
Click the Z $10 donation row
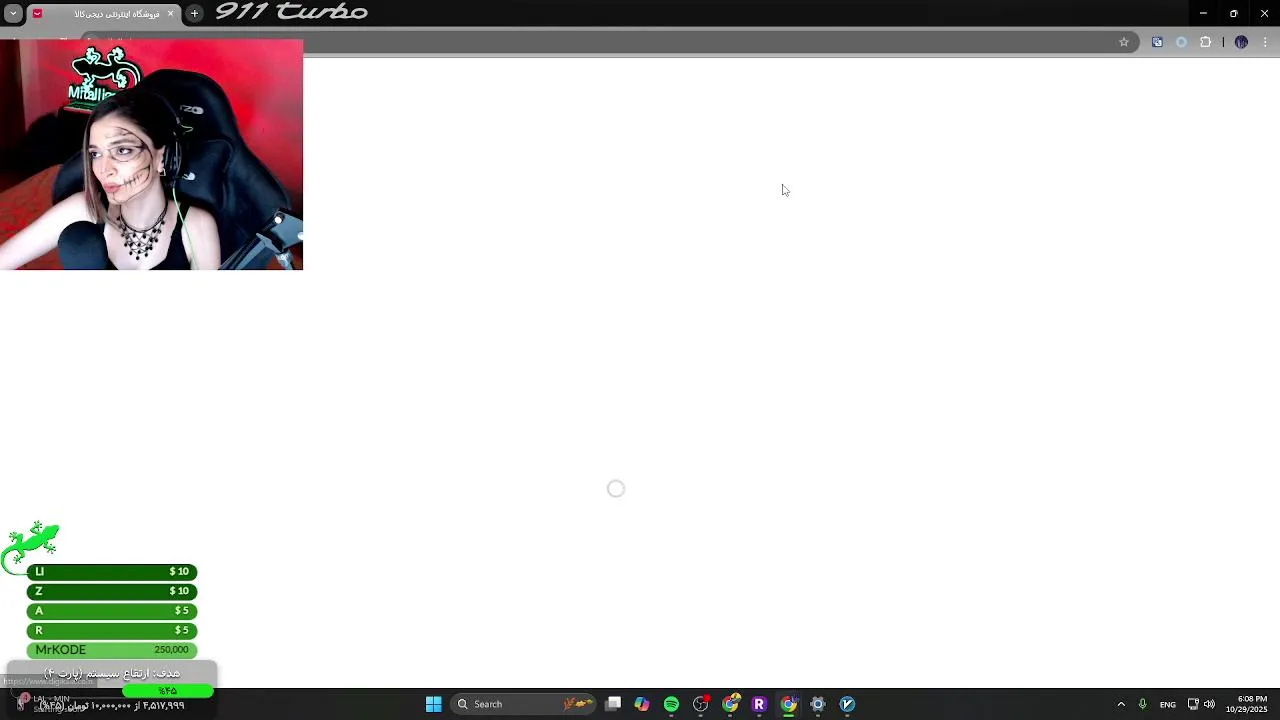point(111,591)
